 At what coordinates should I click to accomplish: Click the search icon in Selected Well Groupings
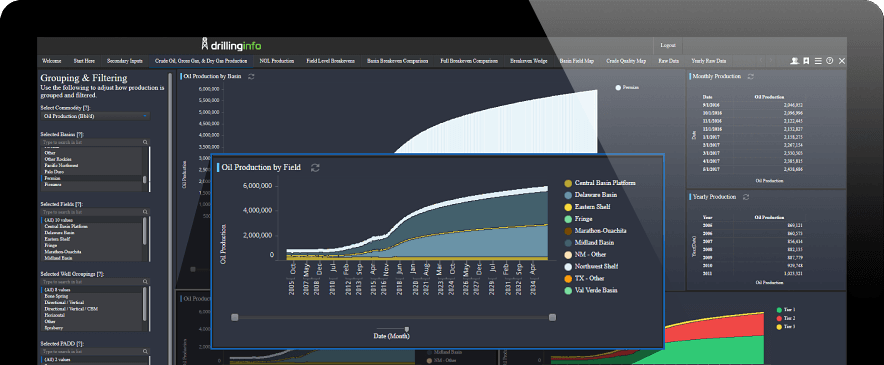tap(145, 281)
